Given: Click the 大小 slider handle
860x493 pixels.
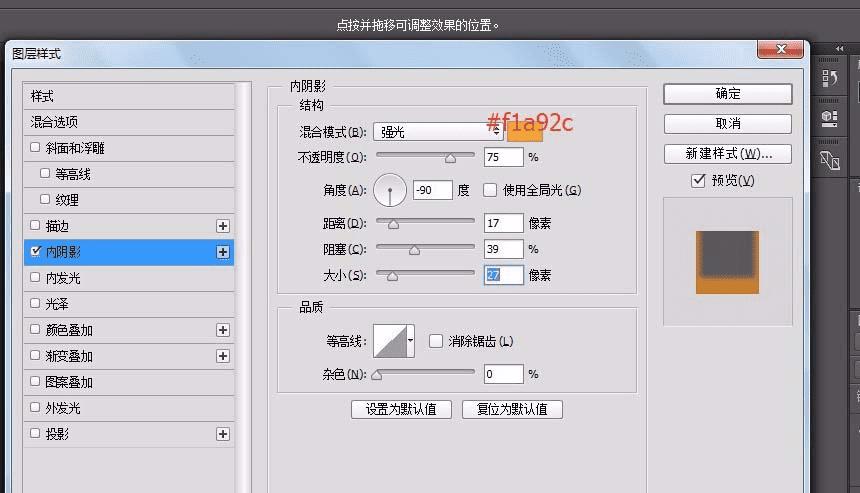Looking at the screenshot, I should [x=392, y=276].
